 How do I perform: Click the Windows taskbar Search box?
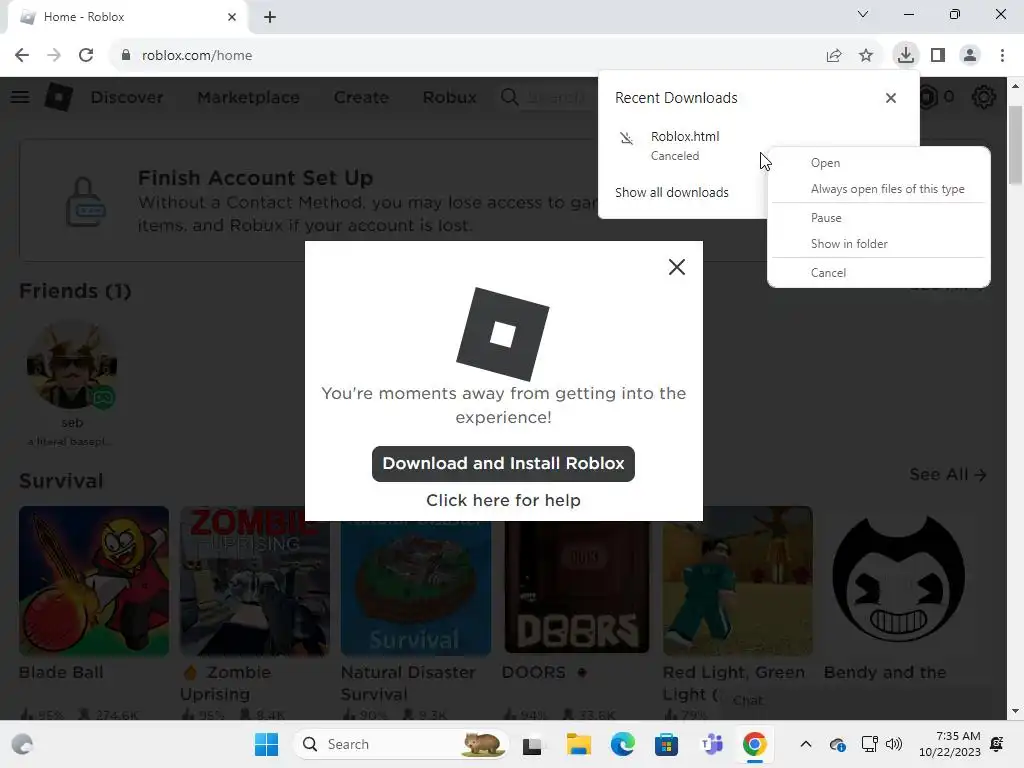[400, 744]
